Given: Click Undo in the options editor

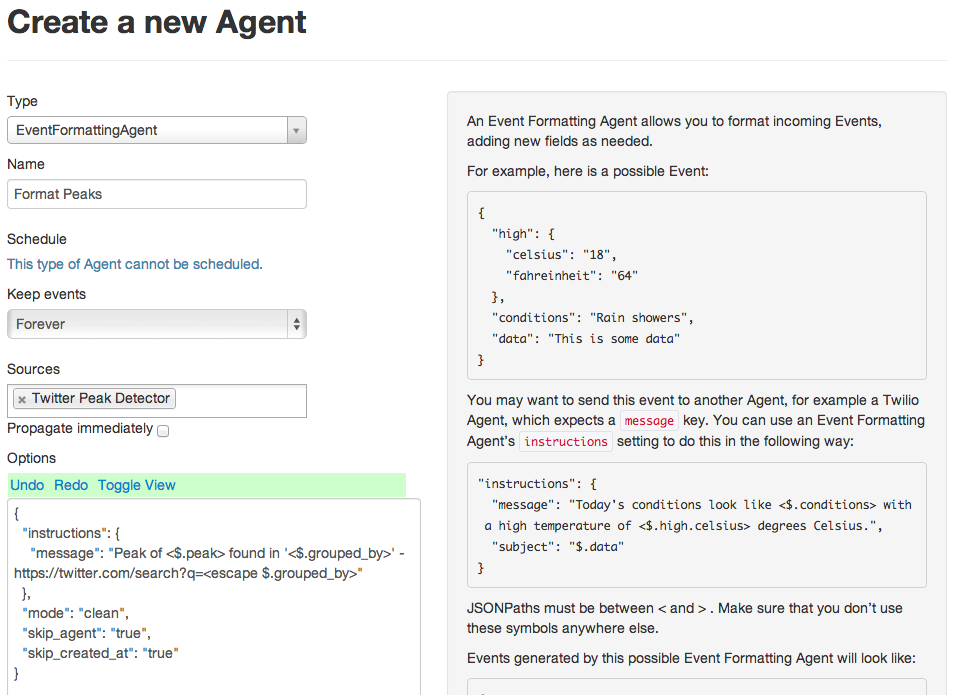Looking at the screenshot, I should pos(27,485).
